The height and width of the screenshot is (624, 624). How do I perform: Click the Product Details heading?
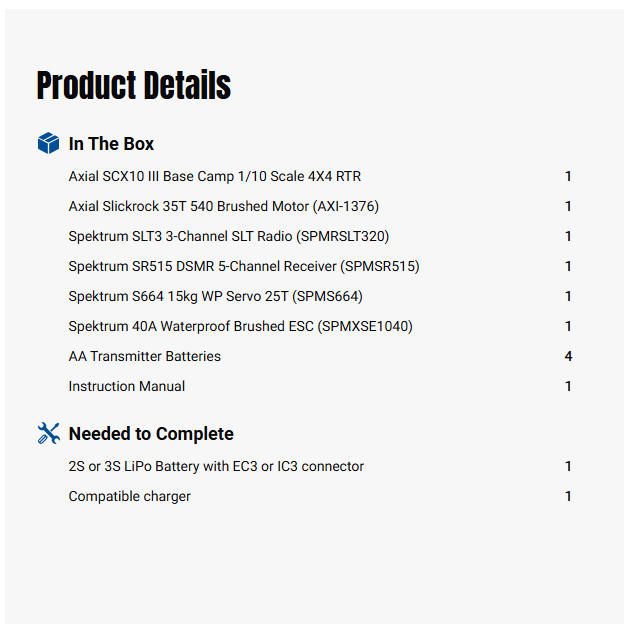(x=134, y=86)
